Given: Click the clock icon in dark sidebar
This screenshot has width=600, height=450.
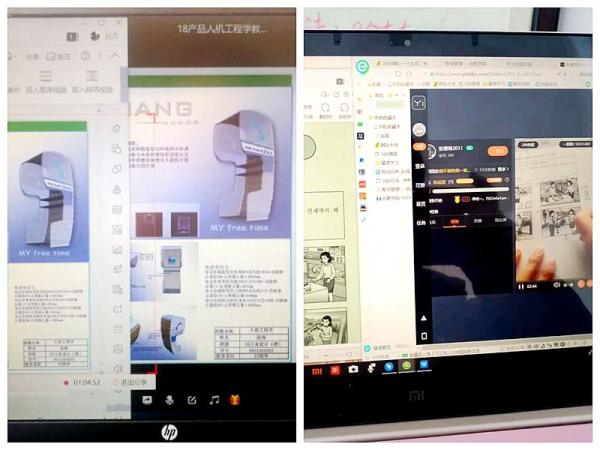Looking at the screenshot, I should click(x=419, y=103).
